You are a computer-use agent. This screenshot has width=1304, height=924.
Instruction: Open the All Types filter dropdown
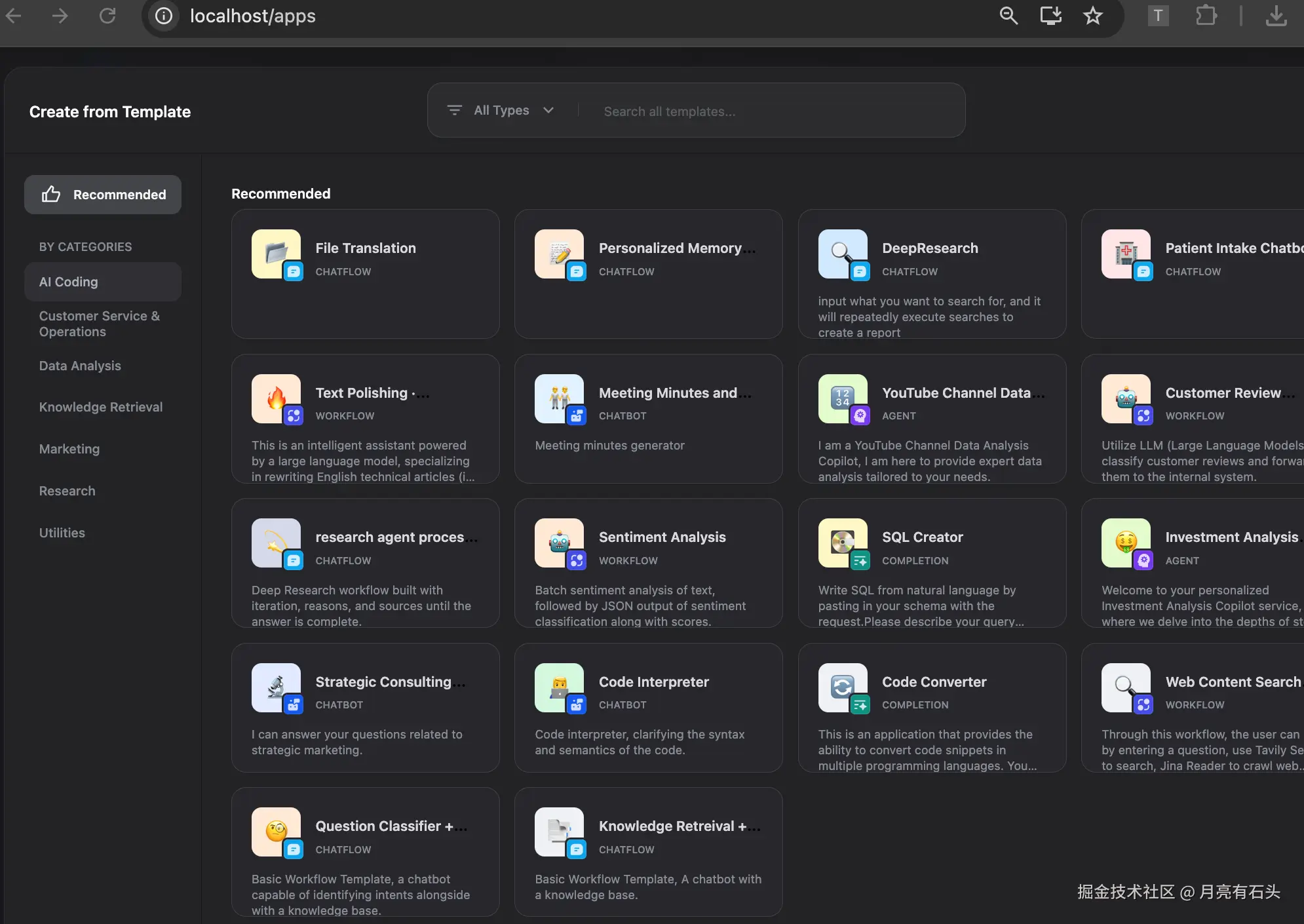point(501,110)
